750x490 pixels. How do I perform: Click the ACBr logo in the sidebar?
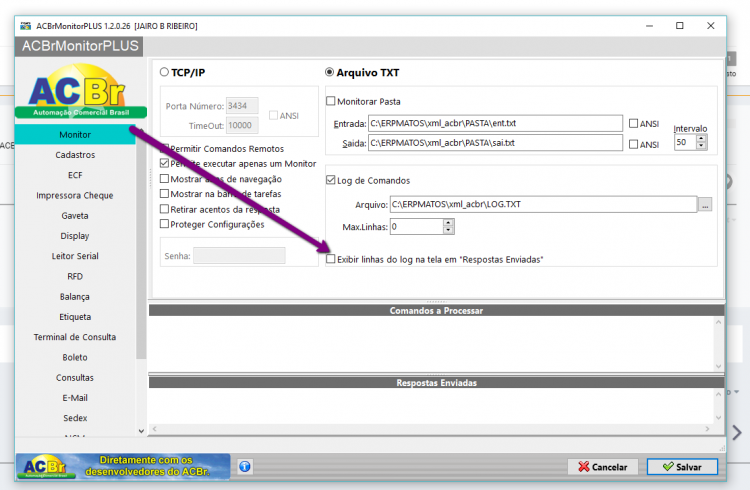80,91
